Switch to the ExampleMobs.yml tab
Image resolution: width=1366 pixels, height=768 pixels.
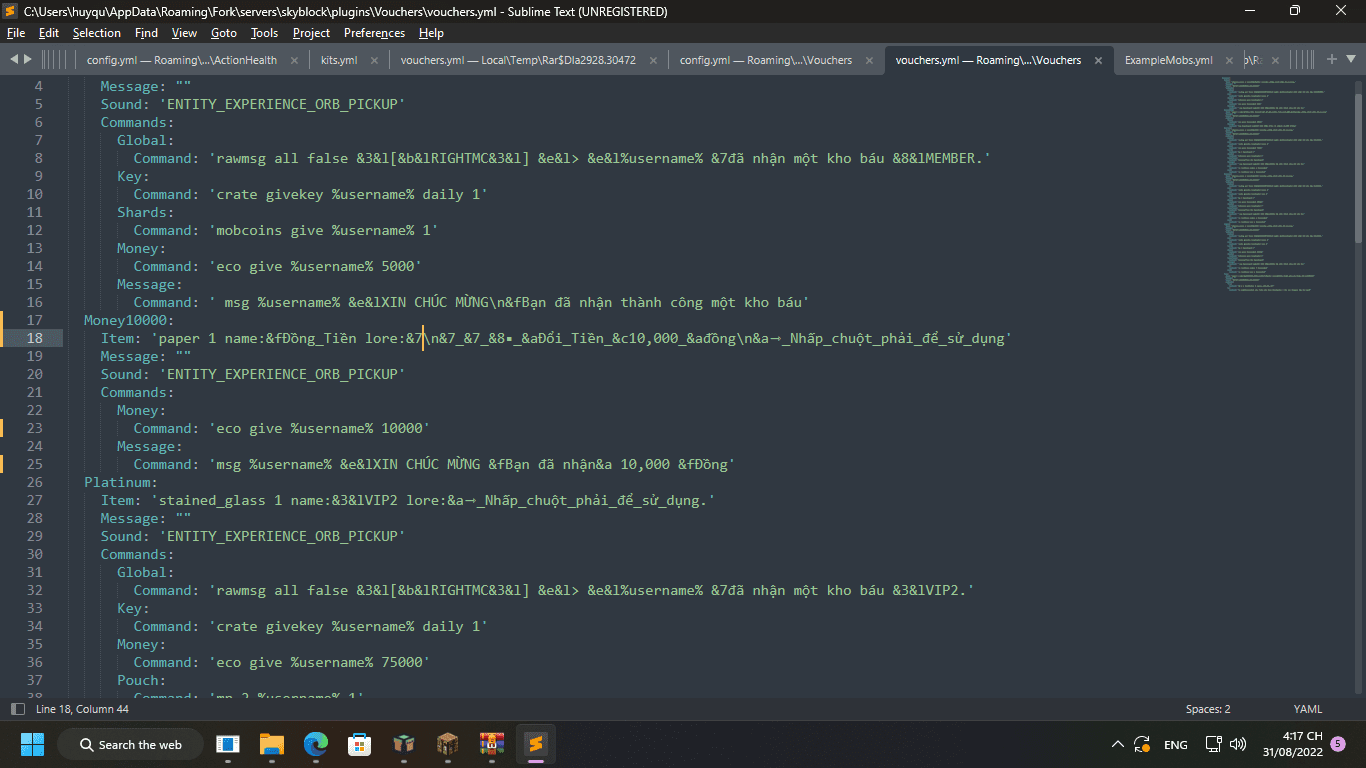[1169, 60]
